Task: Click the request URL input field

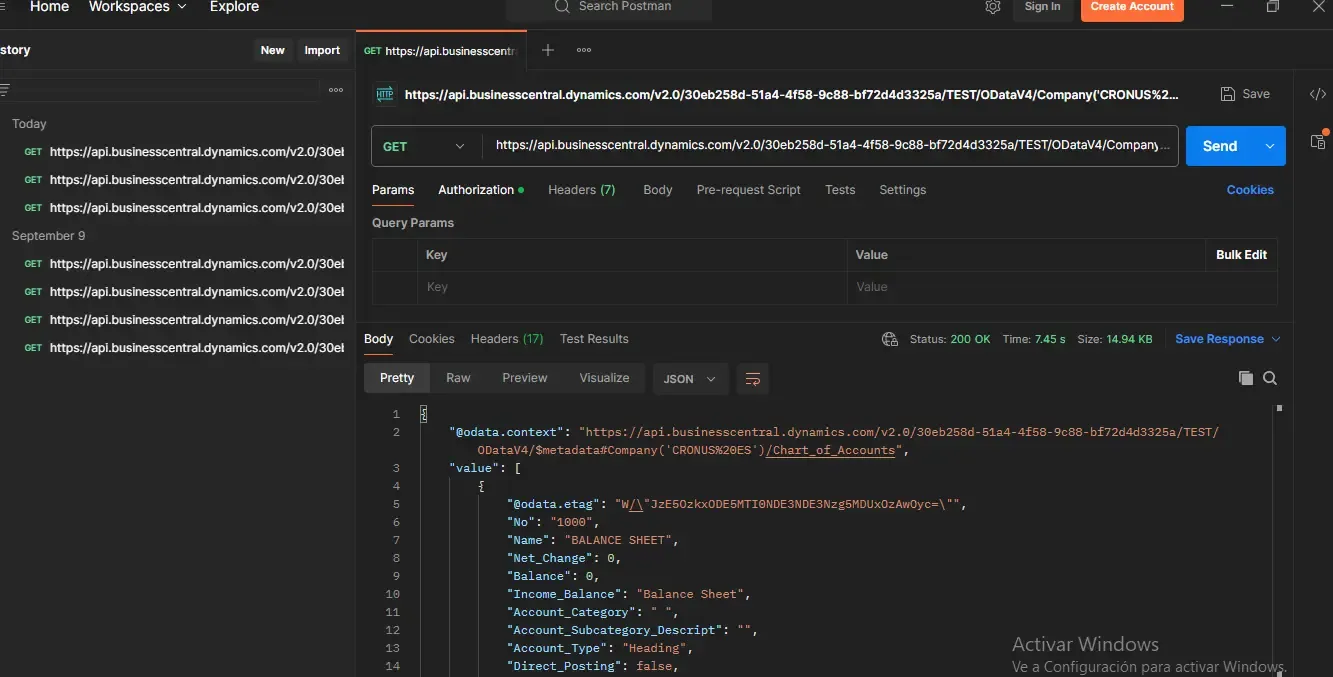Action: click(x=830, y=146)
